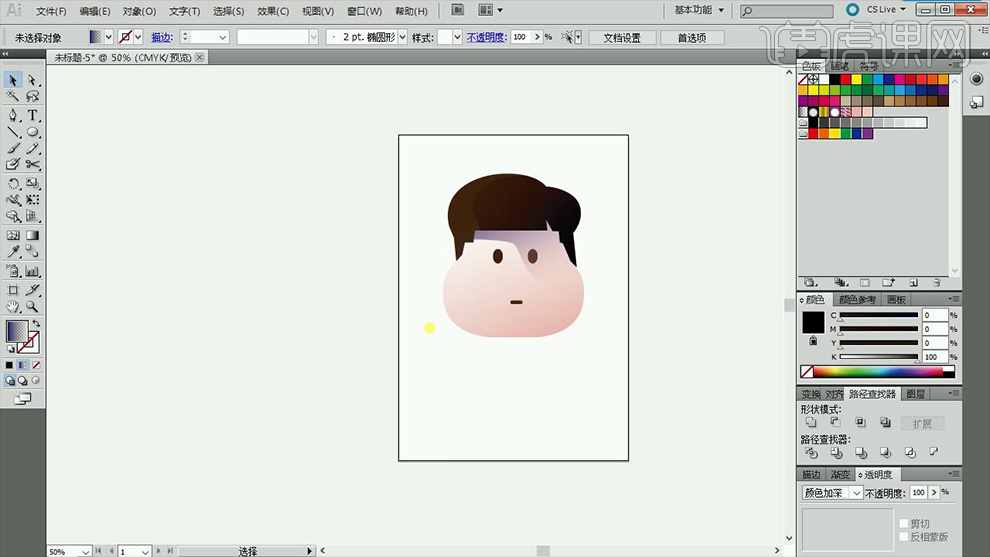This screenshot has width=990, height=557.
Task: Click the 首选项 button
Action: point(691,37)
